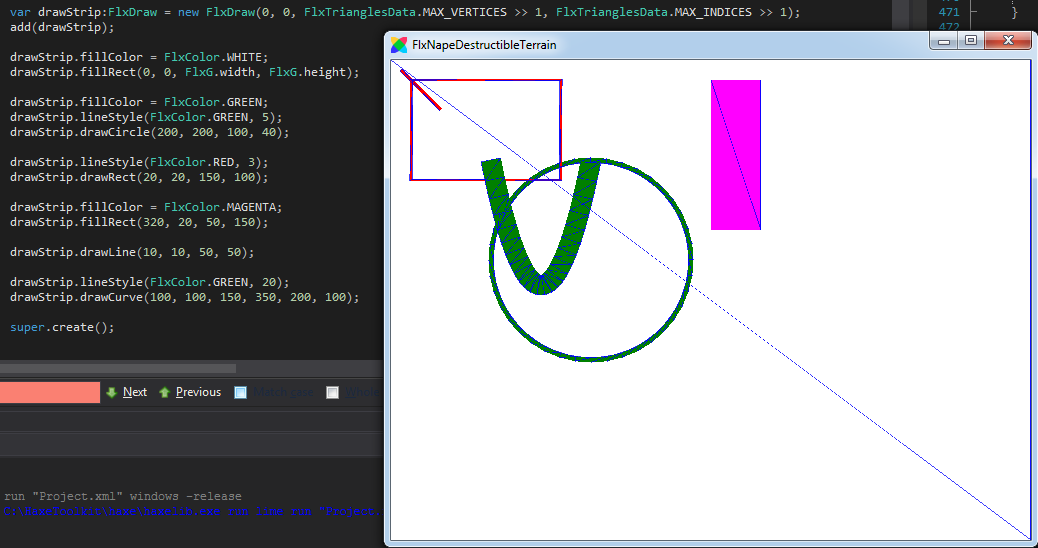Tick the Whole word checkbox
The image size is (1038, 548).
pyautogui.click(x=332, y=392)
